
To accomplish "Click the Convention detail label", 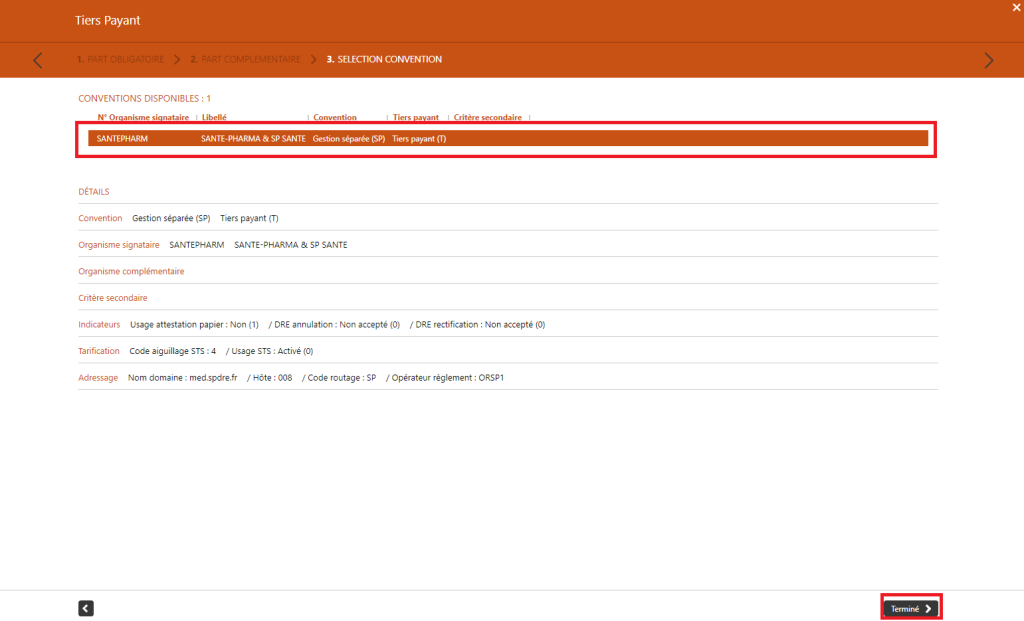I will coord(100,218).
